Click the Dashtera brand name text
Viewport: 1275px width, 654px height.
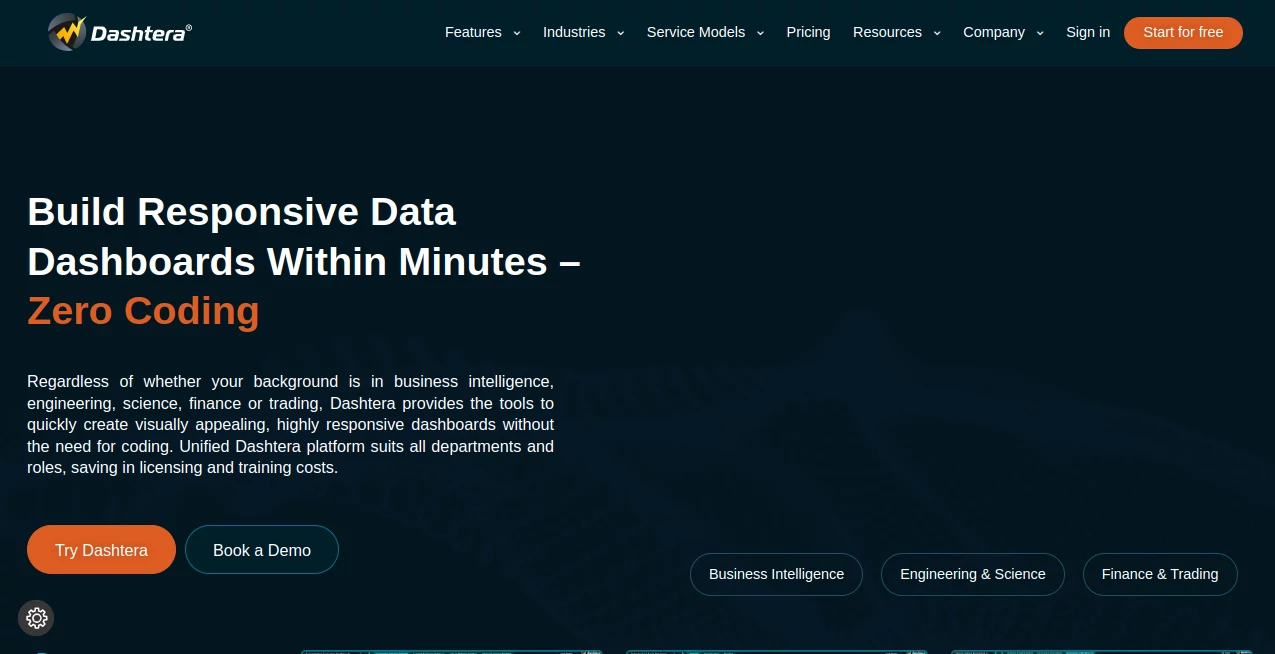click(140, 33)
